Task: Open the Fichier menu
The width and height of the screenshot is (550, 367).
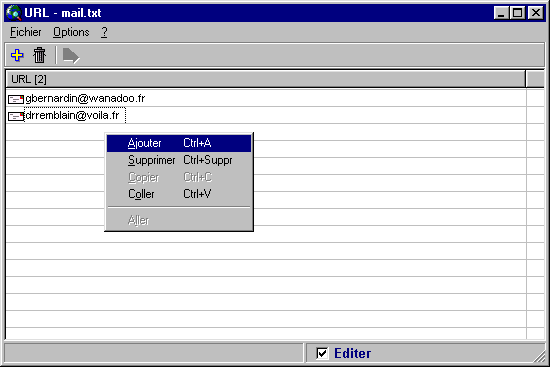Action: point(26,32)
